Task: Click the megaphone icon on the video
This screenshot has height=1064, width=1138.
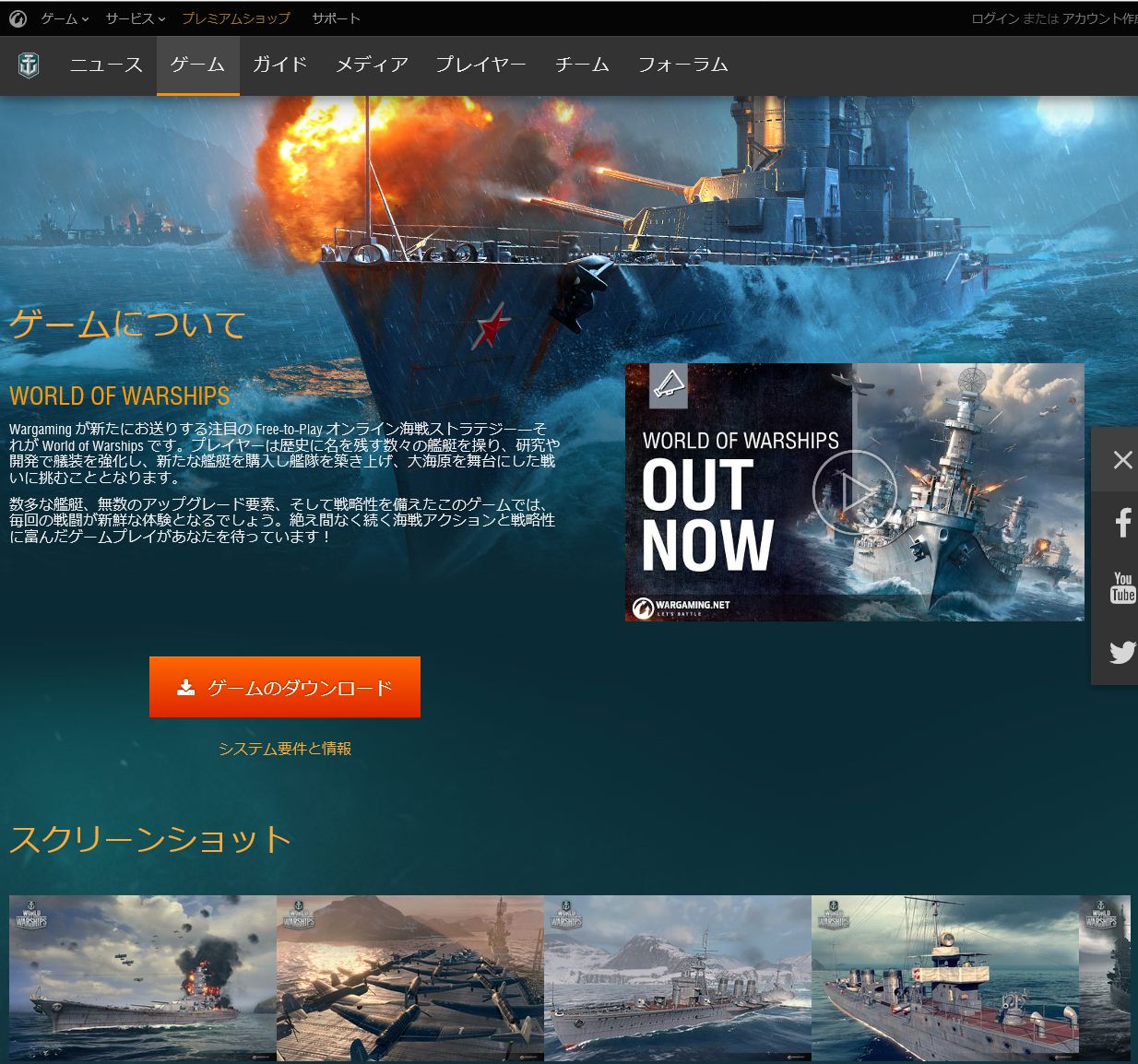Action: 669,385
